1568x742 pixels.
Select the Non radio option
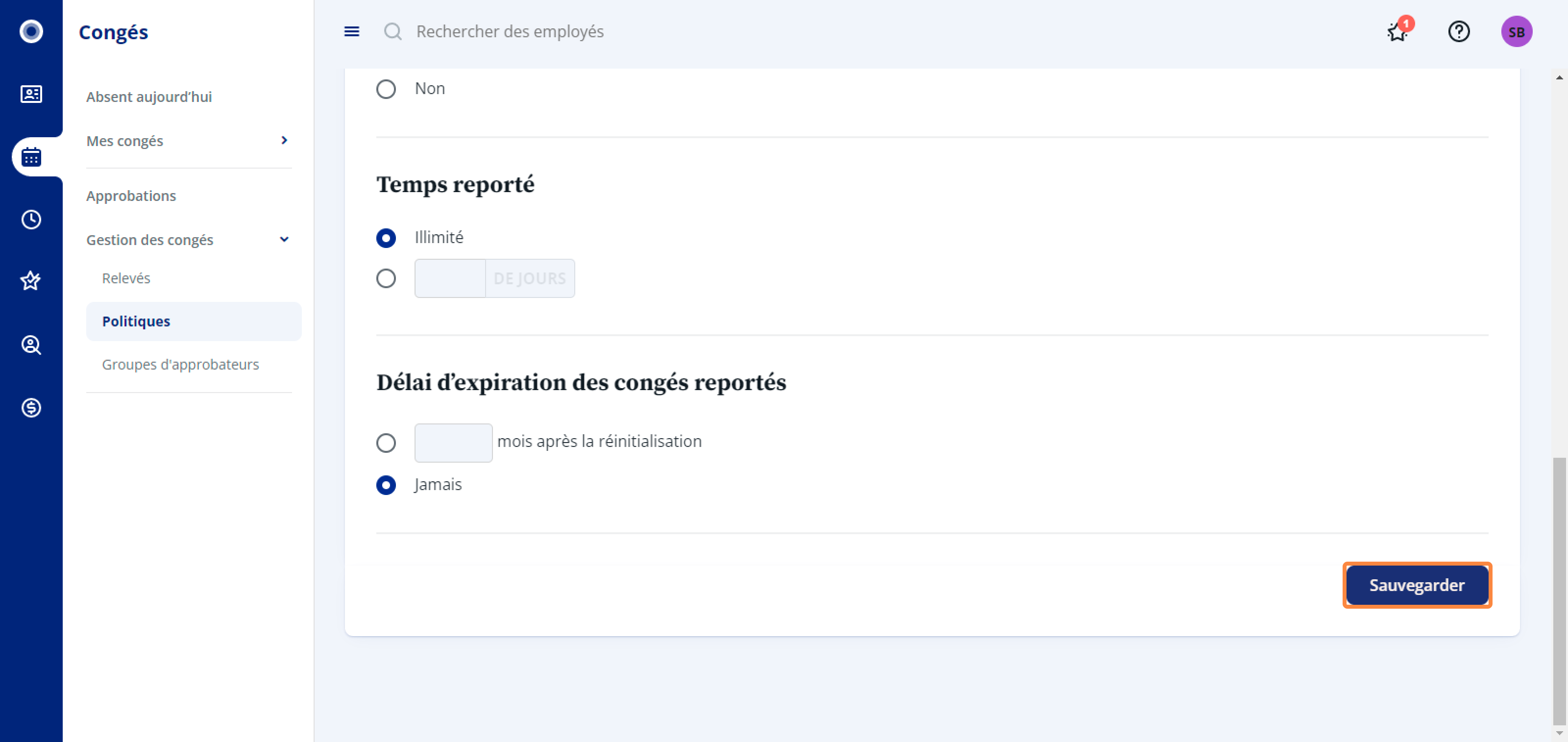tap(386, 89)
